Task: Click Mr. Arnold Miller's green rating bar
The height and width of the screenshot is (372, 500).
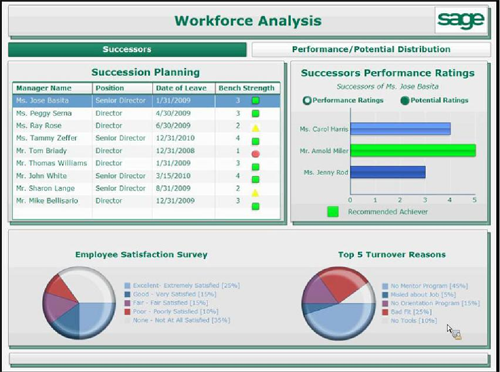Action: click(413, 151)
